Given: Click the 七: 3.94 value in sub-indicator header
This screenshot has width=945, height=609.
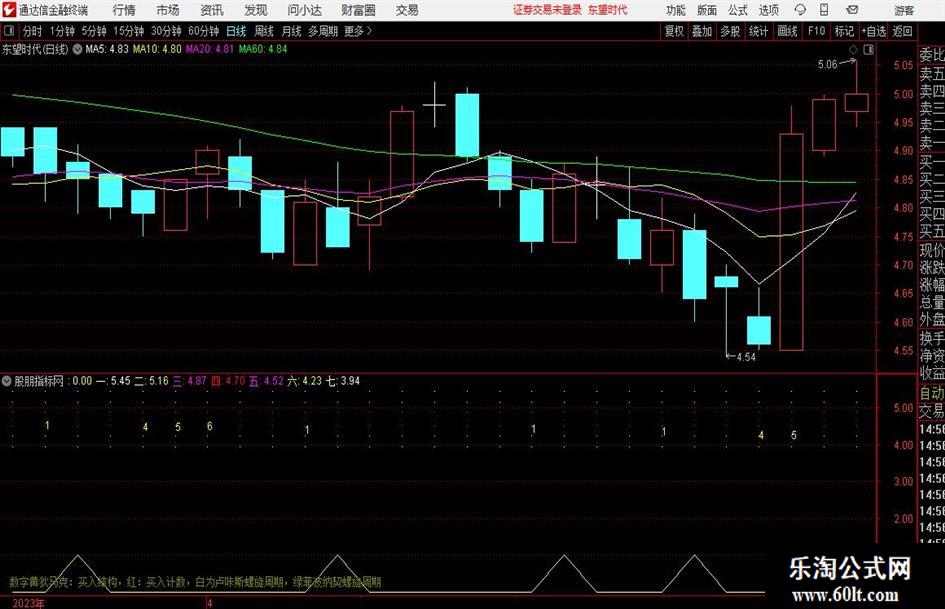Looking at the screenshot, I should pos(343,381).
